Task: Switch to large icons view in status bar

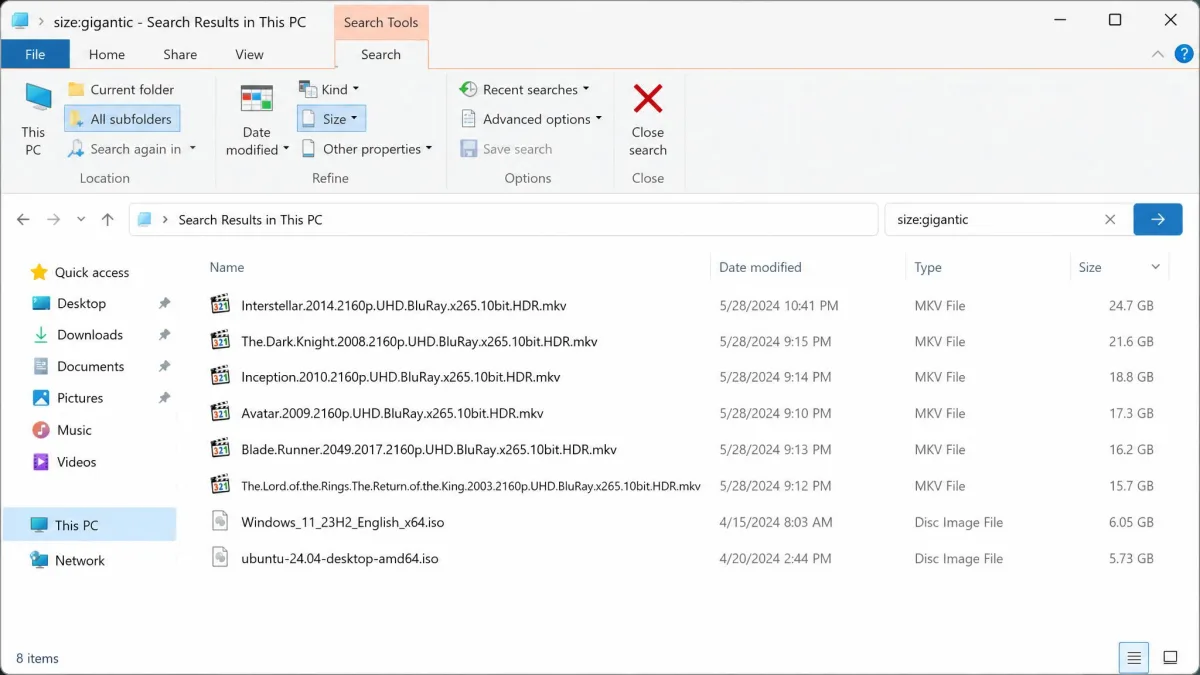Action: point(1170,657)
